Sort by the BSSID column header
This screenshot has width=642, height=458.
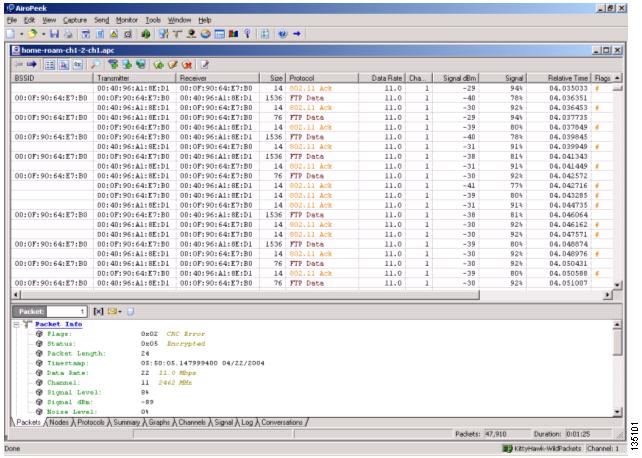click(52, 78)
